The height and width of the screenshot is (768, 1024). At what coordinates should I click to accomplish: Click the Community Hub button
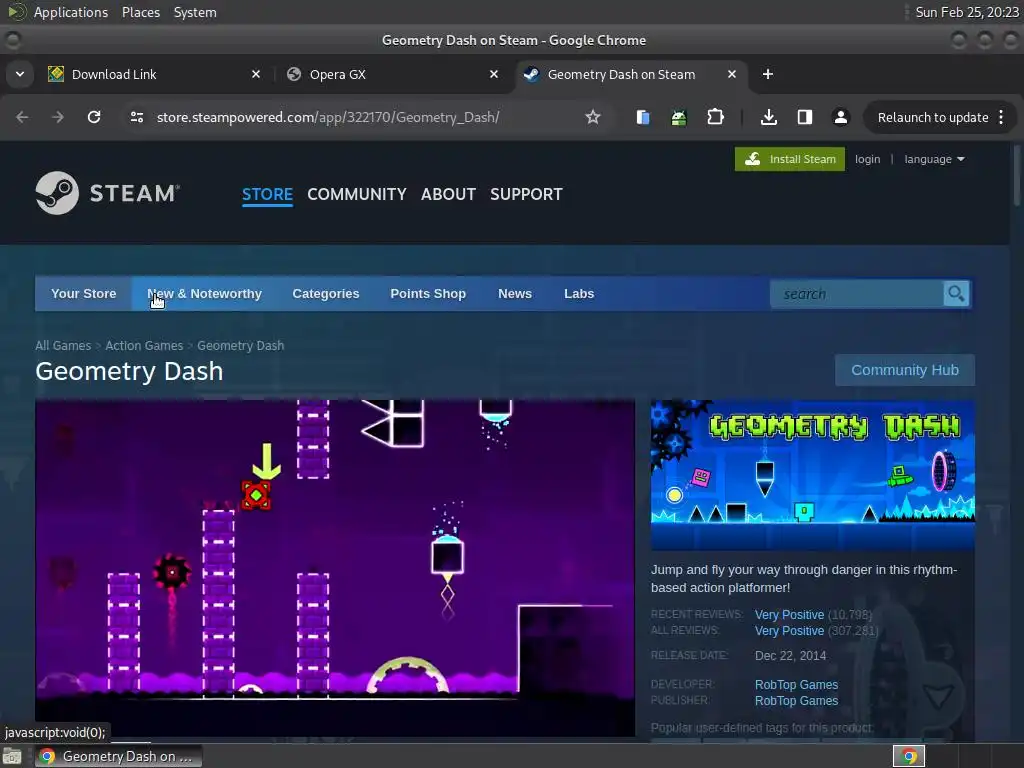(904, 370)
